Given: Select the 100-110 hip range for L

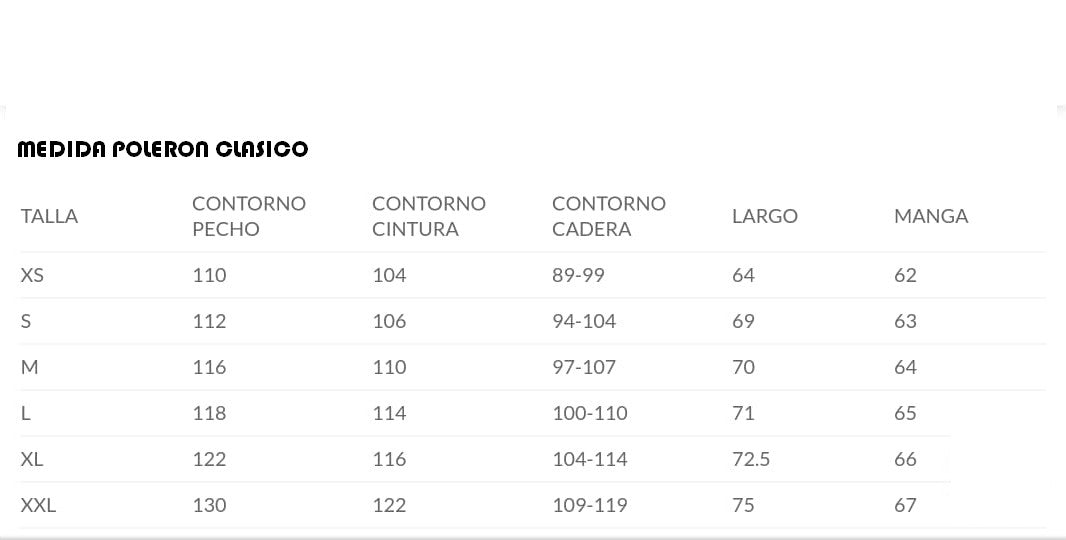Looking at the screenshot, I should (590, 413).
